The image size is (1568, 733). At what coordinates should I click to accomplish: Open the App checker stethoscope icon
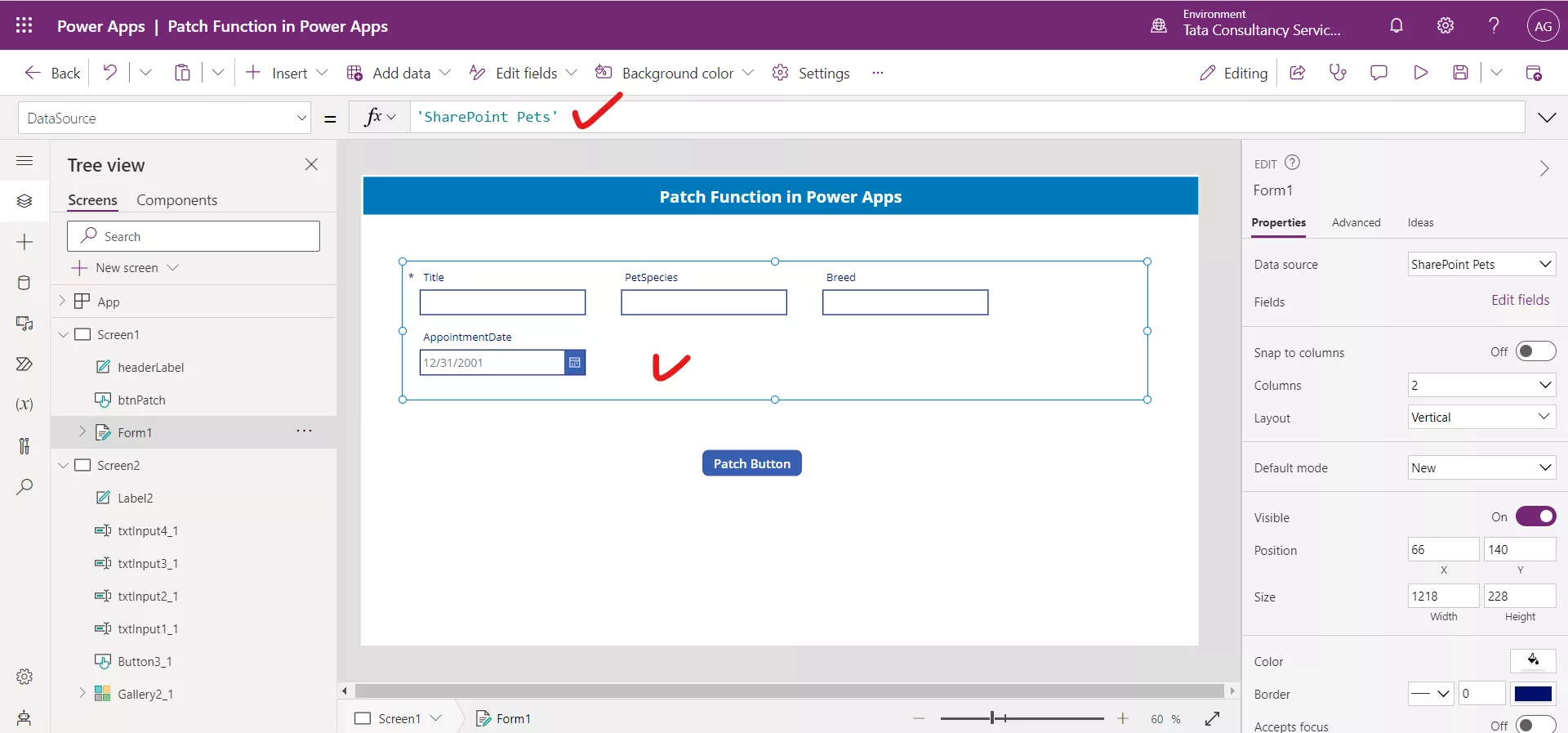tap(1338, 73)
